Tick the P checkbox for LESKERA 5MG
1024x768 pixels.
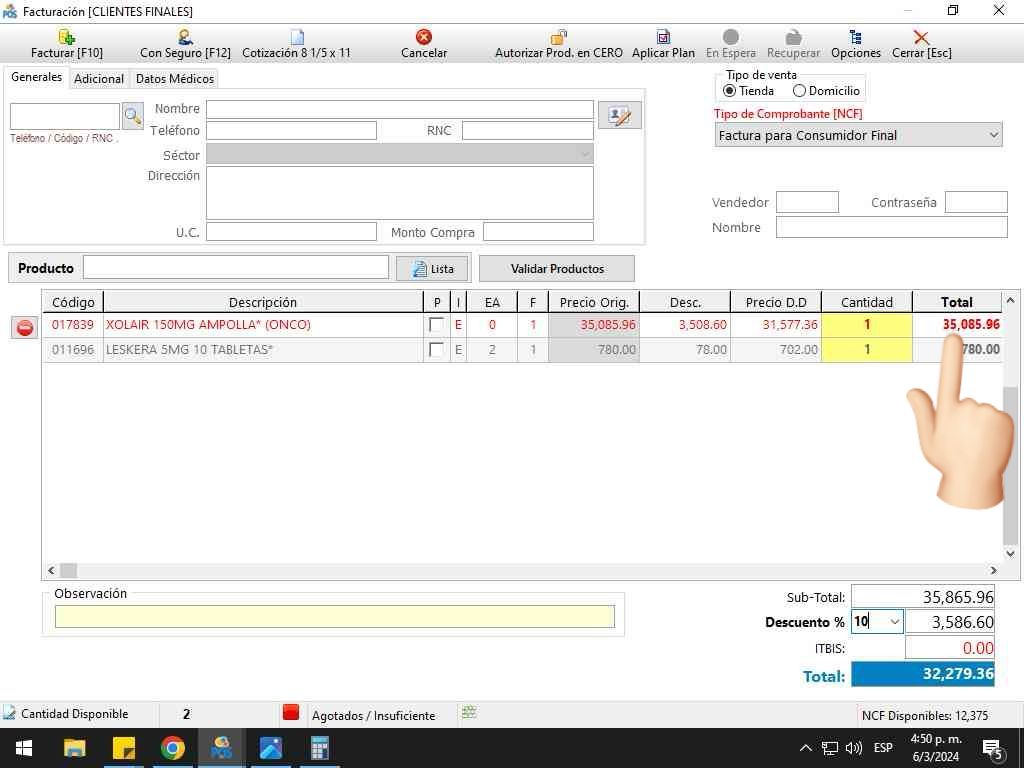pyautogui.click(x=436, y=350)
